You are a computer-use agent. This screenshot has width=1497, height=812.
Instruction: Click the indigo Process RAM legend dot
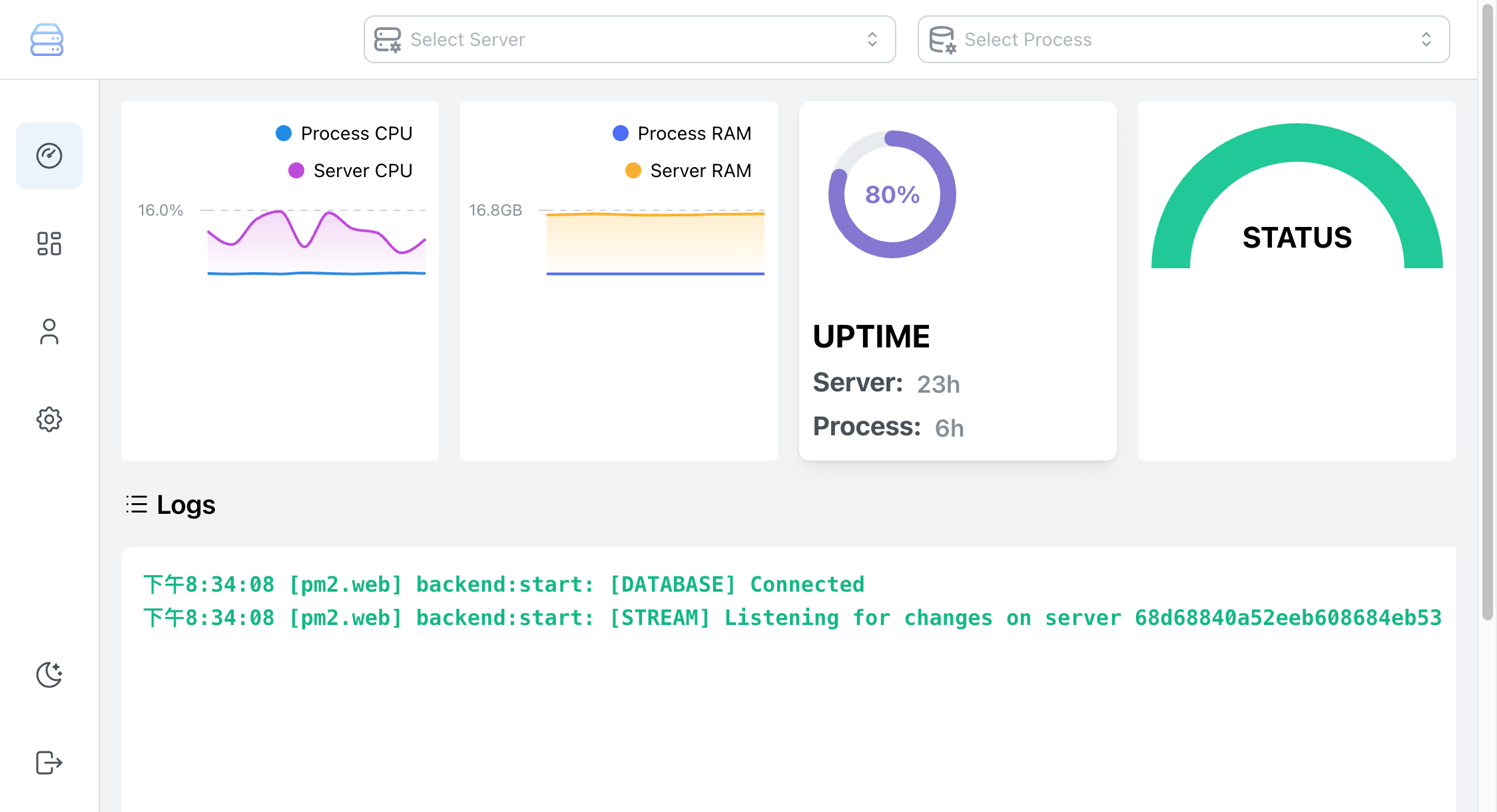[621, 133]
